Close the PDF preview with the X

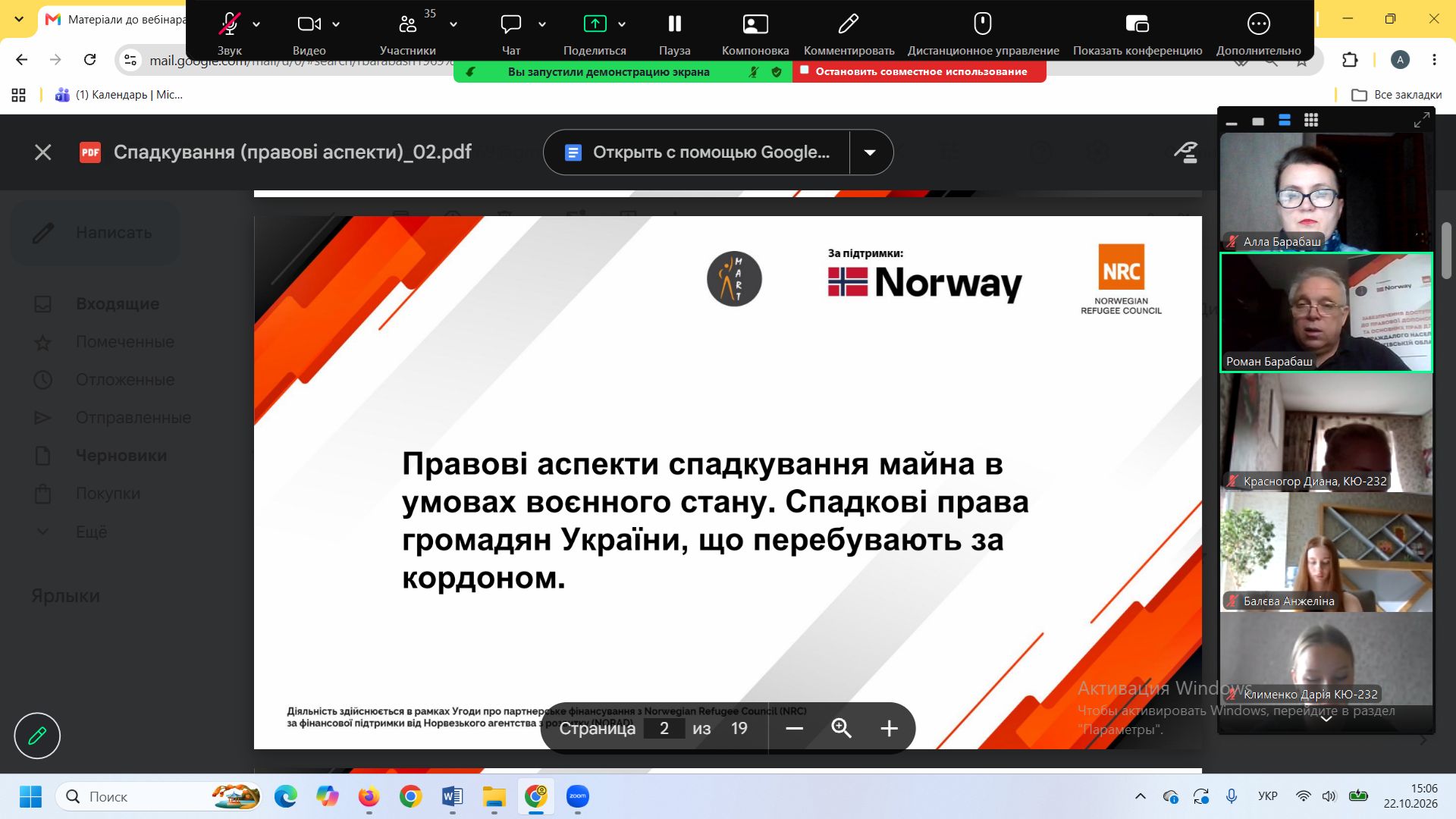(x=43, y=152)
